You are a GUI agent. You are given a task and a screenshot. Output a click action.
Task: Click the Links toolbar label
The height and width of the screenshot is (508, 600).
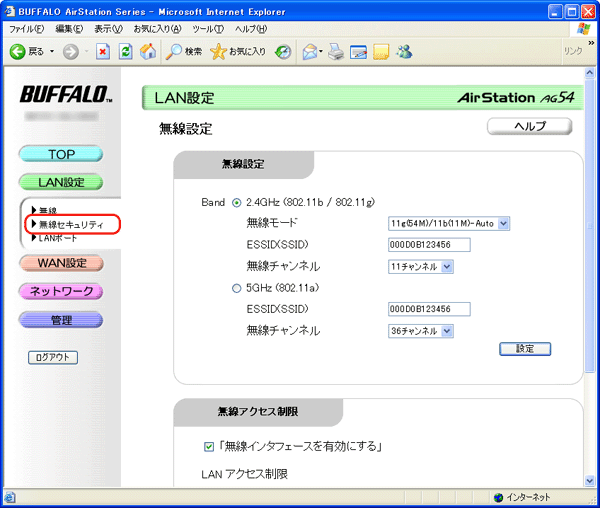pos(573,51)
